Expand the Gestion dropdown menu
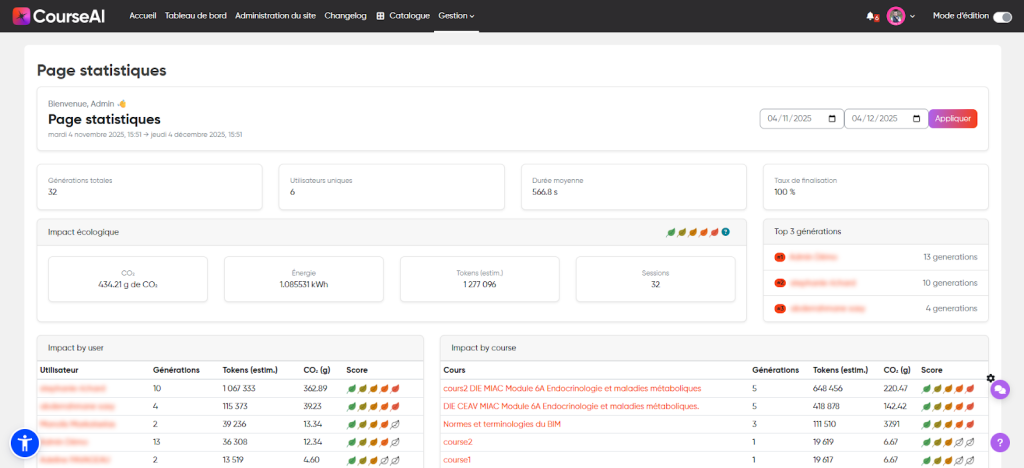Image resolution: width=1024 pixels, height=468 pixels. point(456,16)
